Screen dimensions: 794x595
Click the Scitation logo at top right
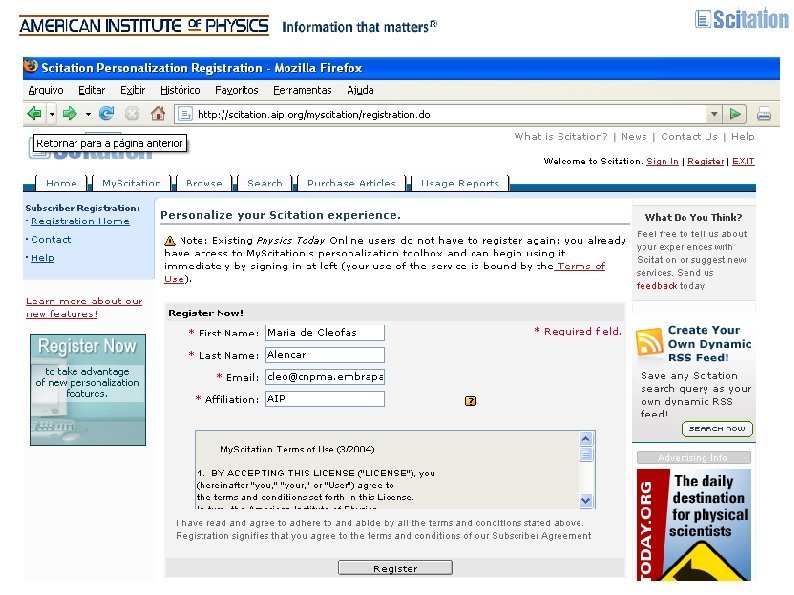pos(742,20)
